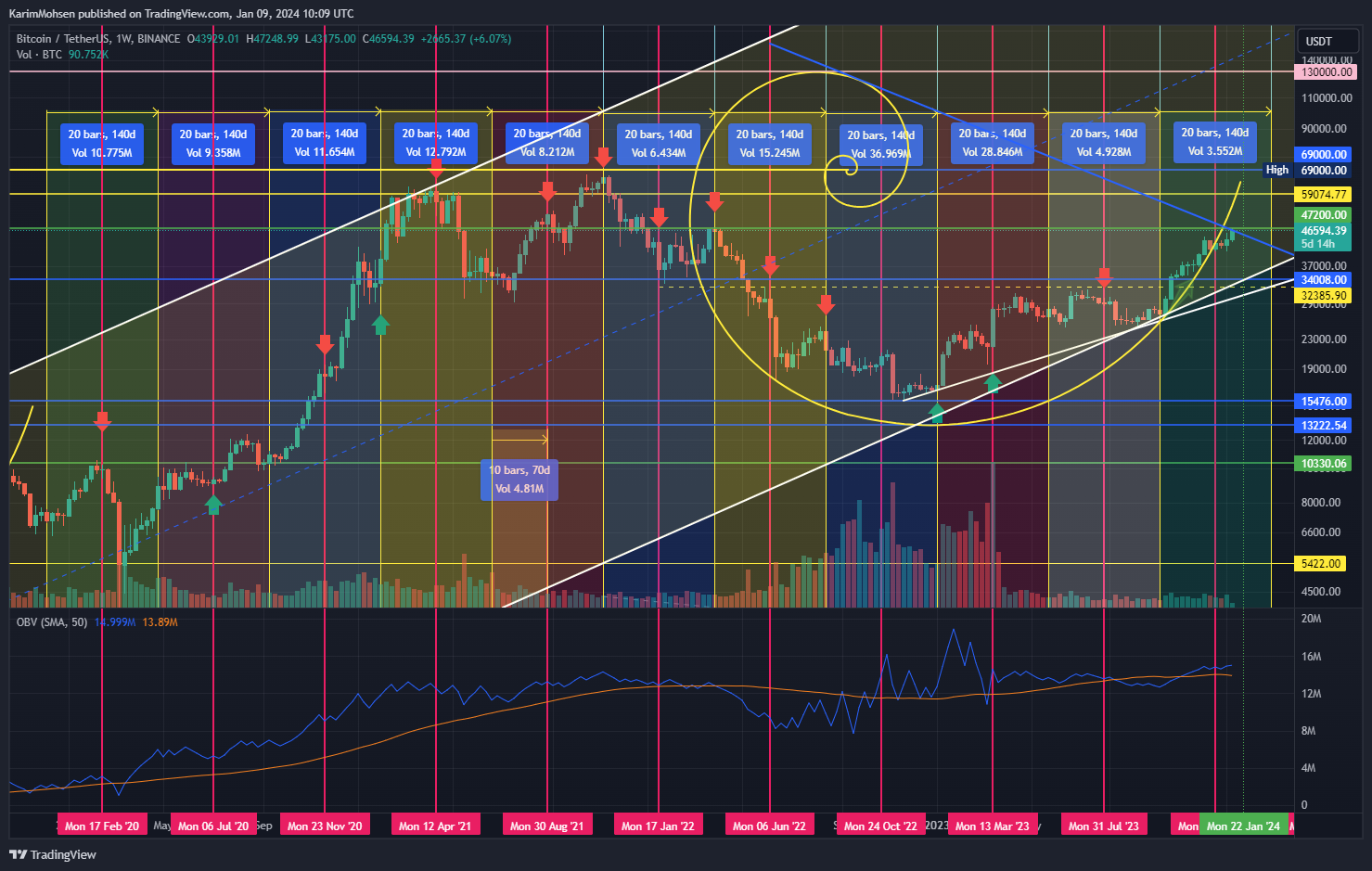Screen dimensions: 1372x871
Task: Click red arrow on Apr '21 line
Action: click(x=436, y=168)
